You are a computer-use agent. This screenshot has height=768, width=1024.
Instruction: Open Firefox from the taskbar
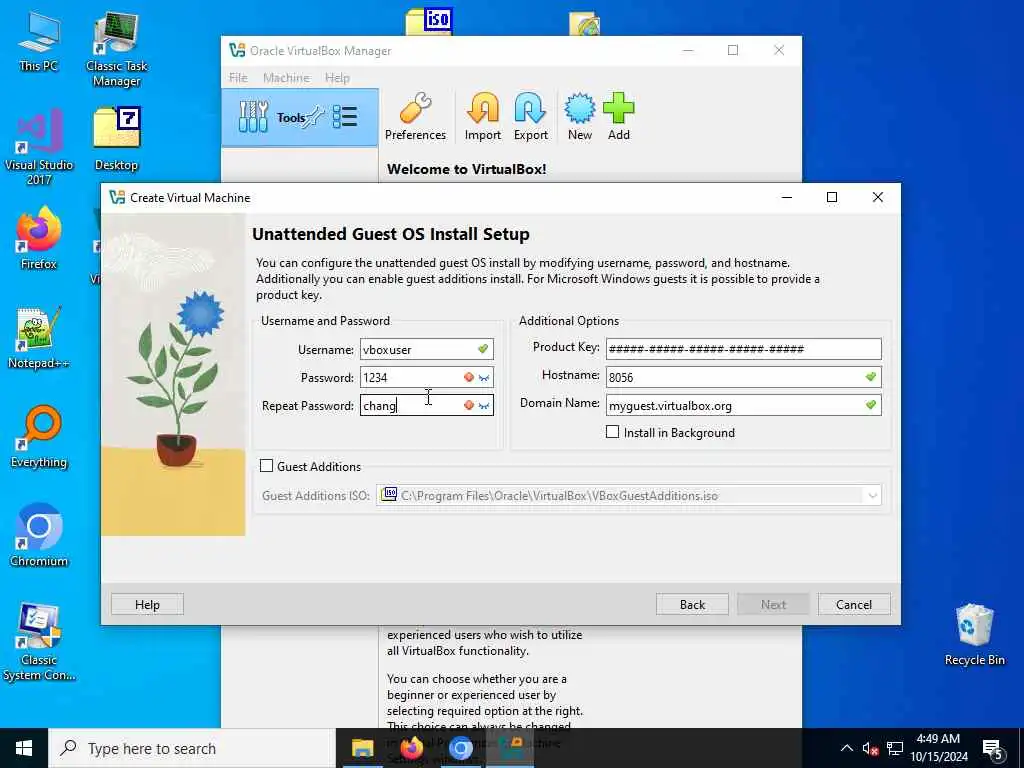pyautogui.click(x=411, y=748)
